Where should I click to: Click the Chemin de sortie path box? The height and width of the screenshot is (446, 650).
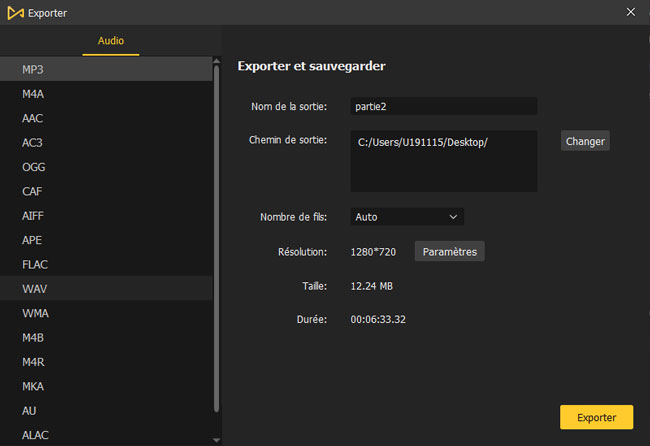point(444,161)
